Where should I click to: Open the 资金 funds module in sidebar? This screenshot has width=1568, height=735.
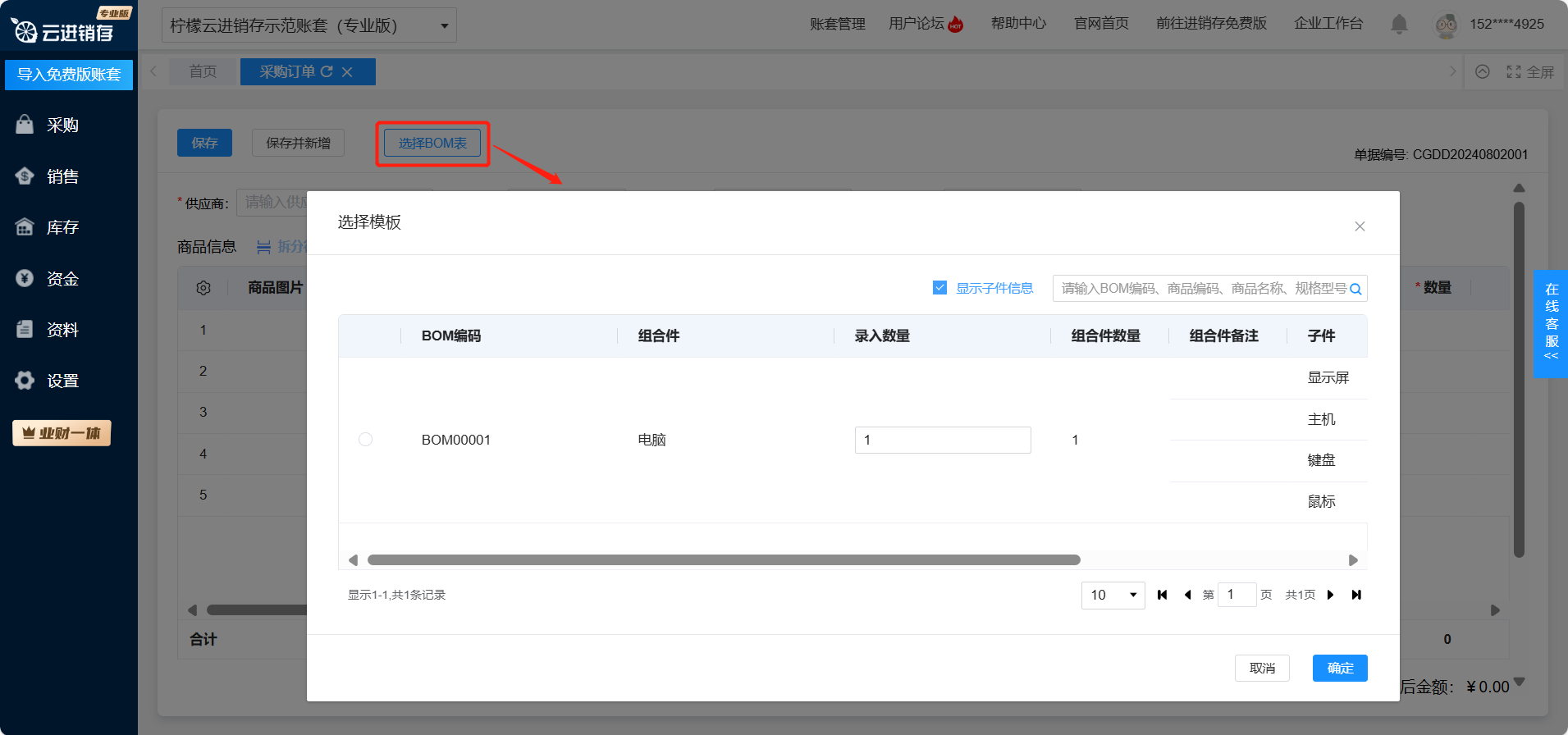[x=48, y=279]
